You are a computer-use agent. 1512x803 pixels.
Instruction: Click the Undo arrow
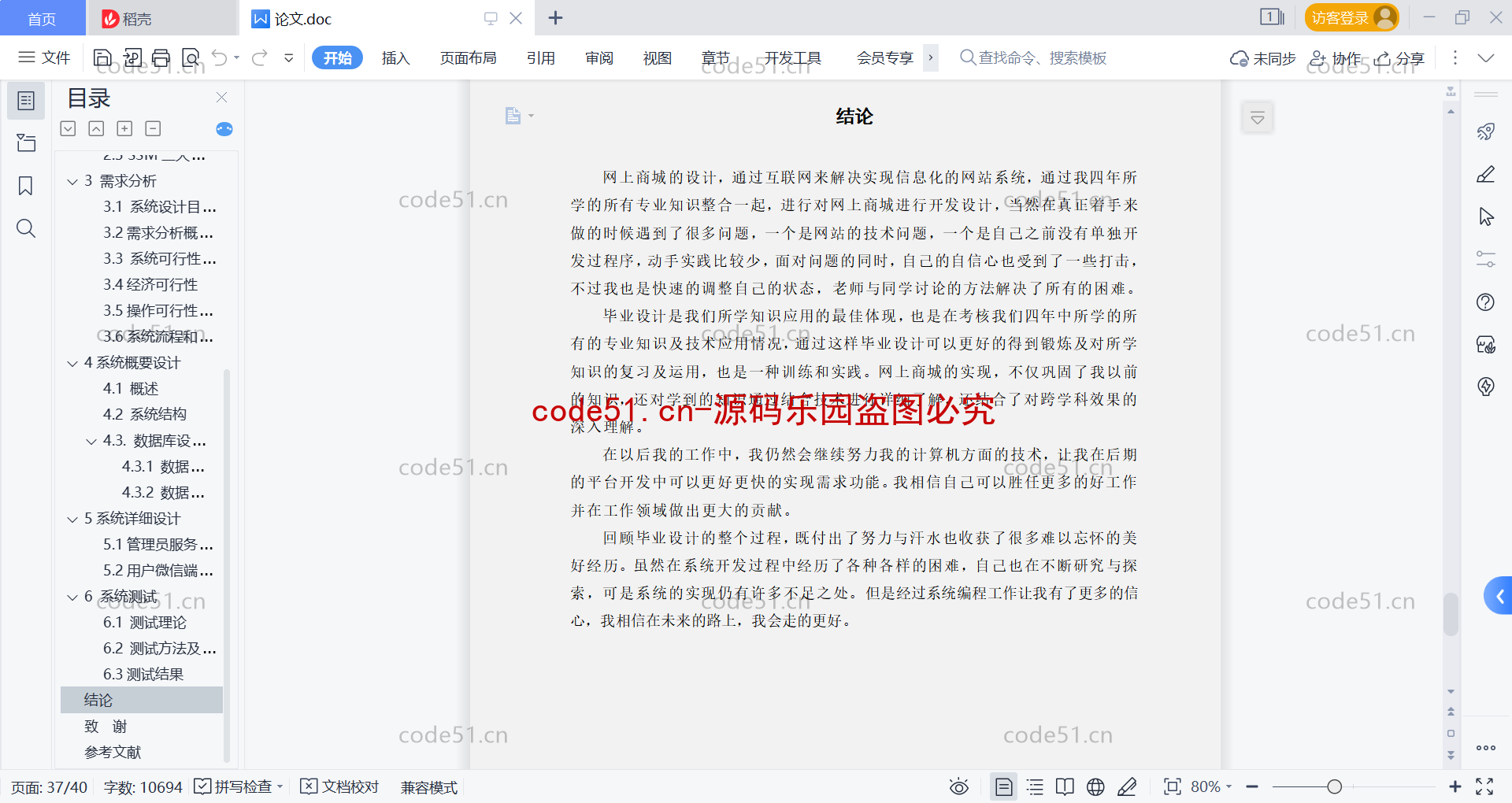click(x=220, y=57)
